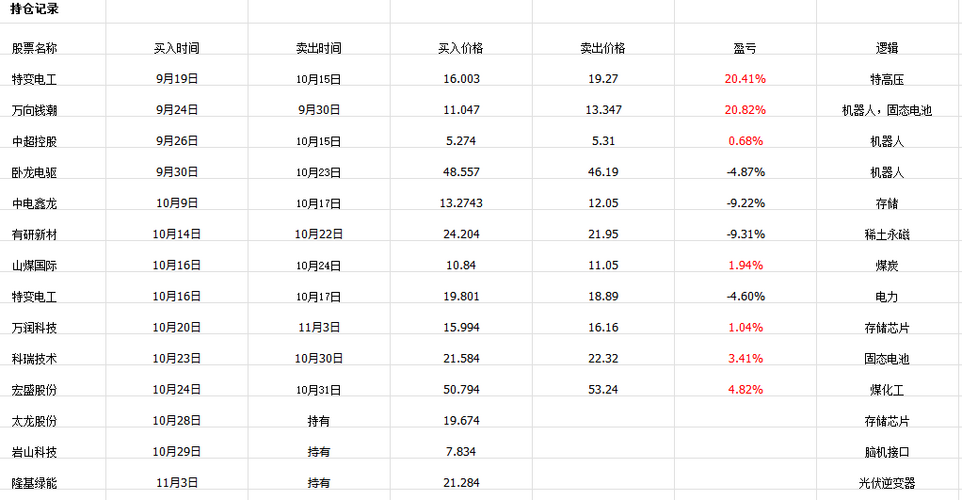The image size is (962, 500).
Task: Select the 卖出价格 column header
Action: 603,48
